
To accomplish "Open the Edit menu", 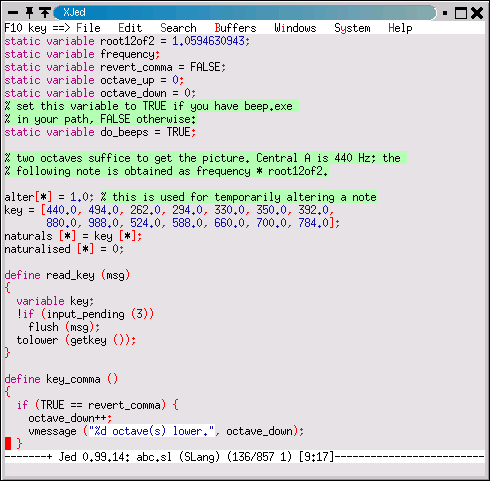I will click(130, 28).
